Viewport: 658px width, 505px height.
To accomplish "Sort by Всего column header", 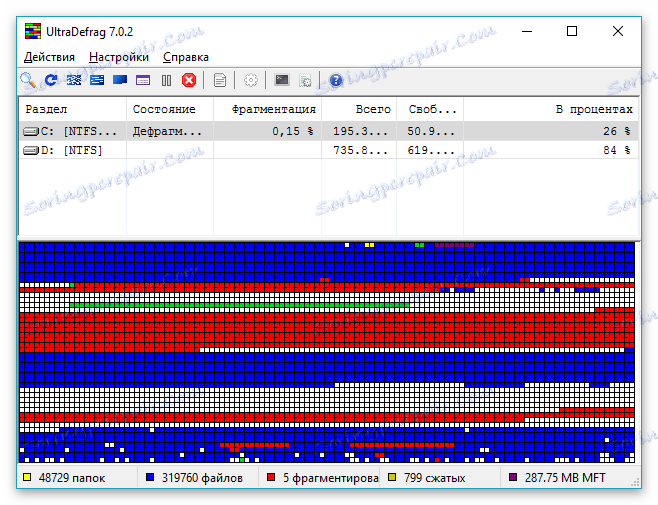I will [x=359, y=109].
